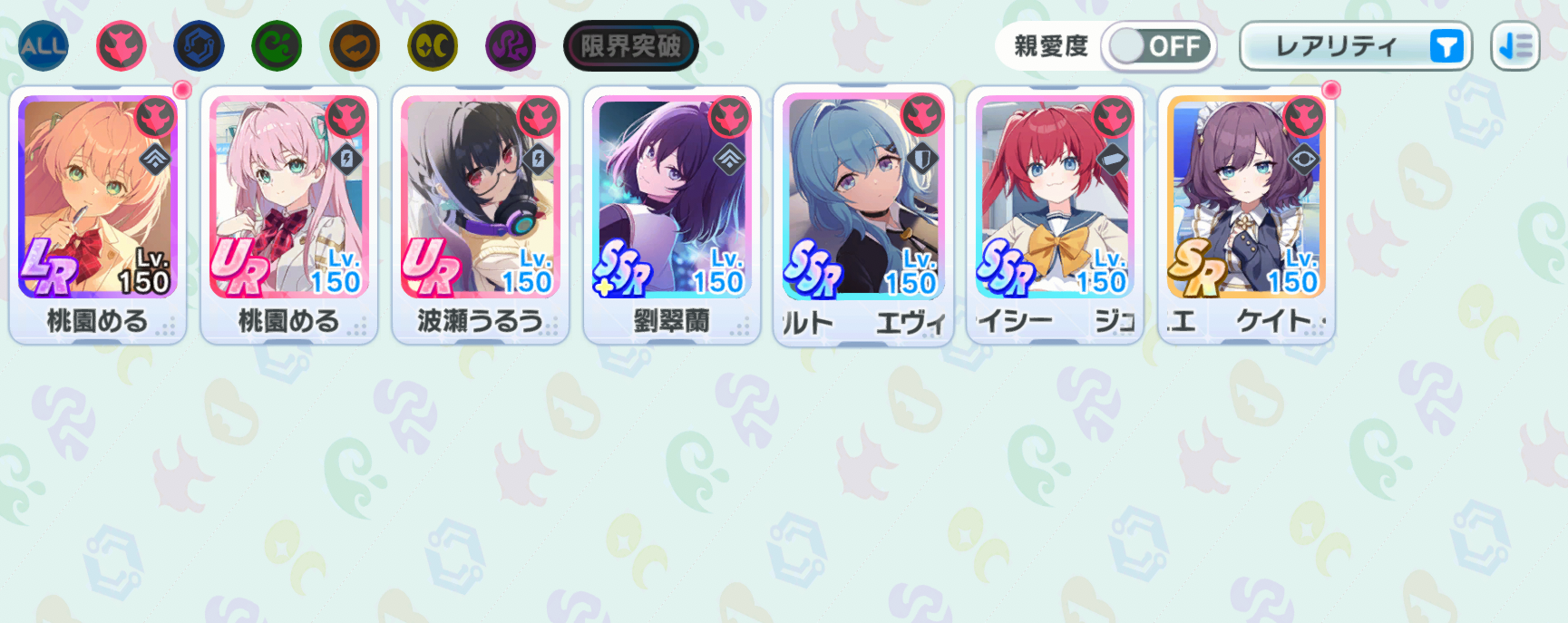Select the LR 桃園める card

(x=98, y=215)
